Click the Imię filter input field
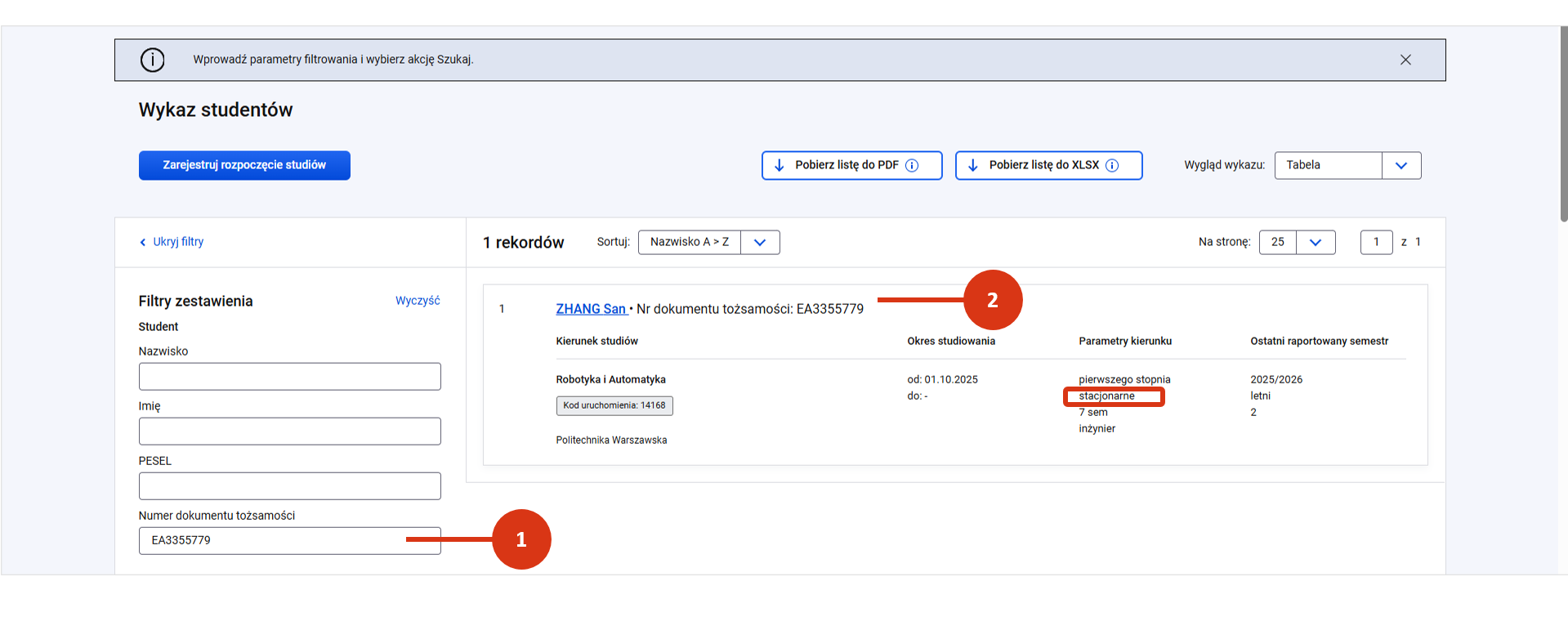The height and width of the screenshot is (617, 1568). [290, 431]
